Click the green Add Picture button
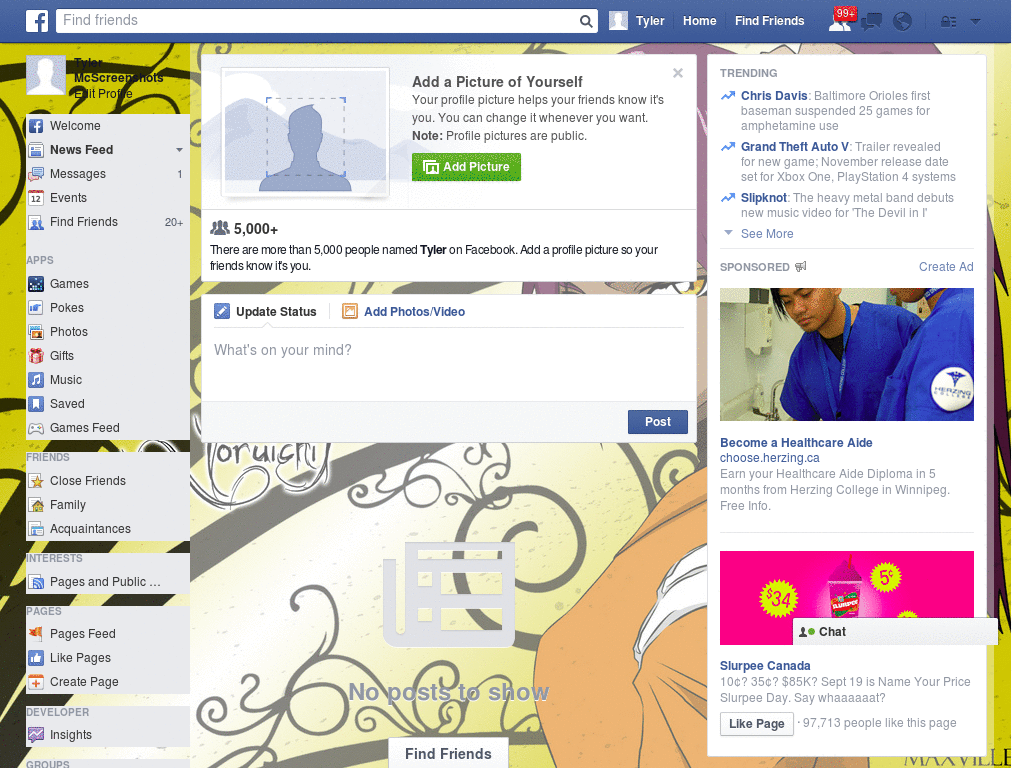1024x768 pixels. pos(466,167)
